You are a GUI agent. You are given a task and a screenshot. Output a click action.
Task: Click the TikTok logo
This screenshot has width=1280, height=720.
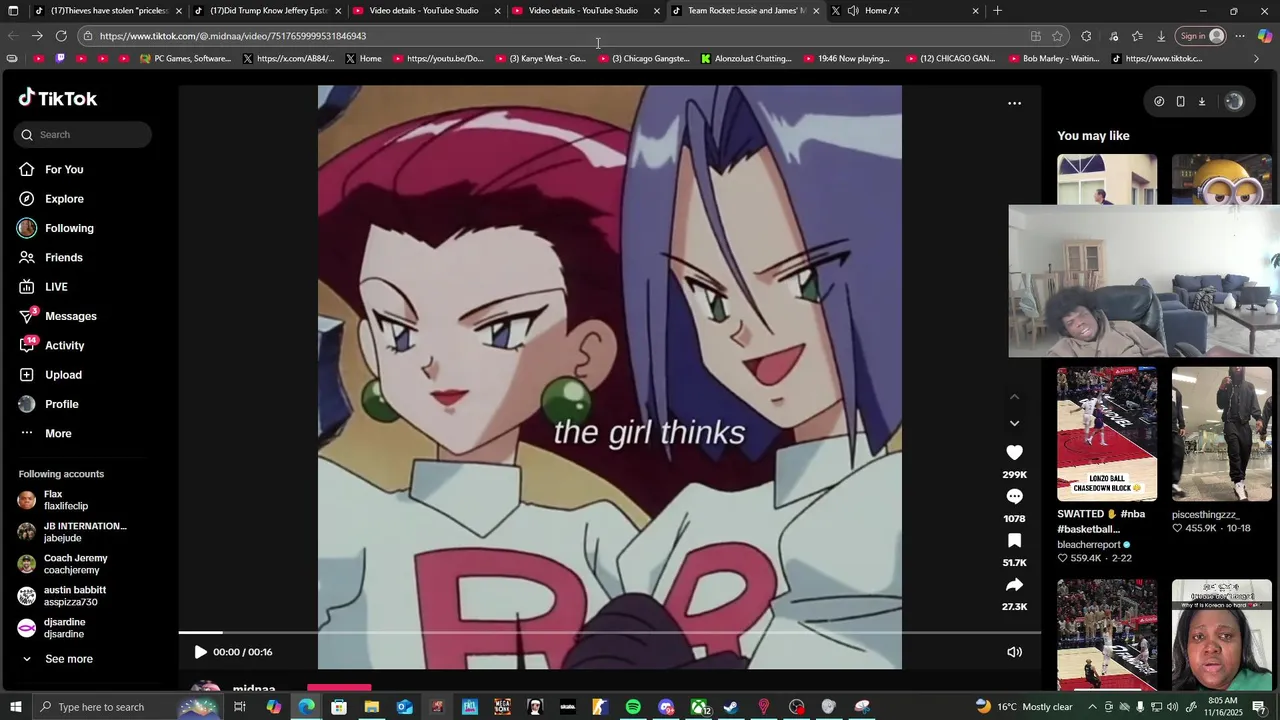pyautogui.click(x=58, y=98)
